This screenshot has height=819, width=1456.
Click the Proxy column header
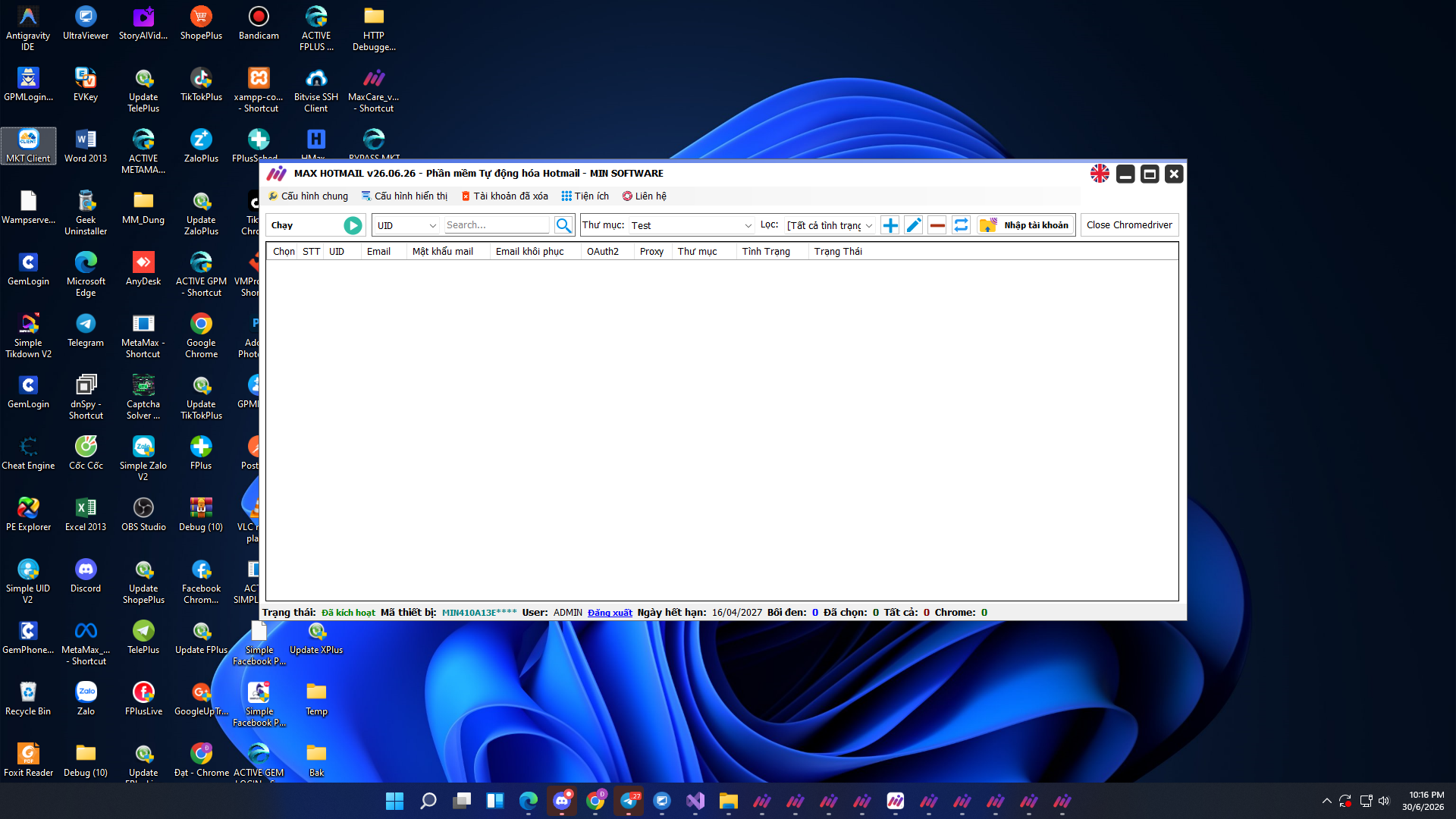pos(651,252)
